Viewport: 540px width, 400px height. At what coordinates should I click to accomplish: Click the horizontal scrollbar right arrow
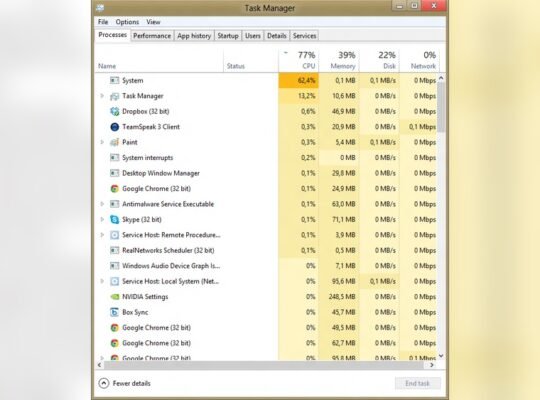[432, 365]
